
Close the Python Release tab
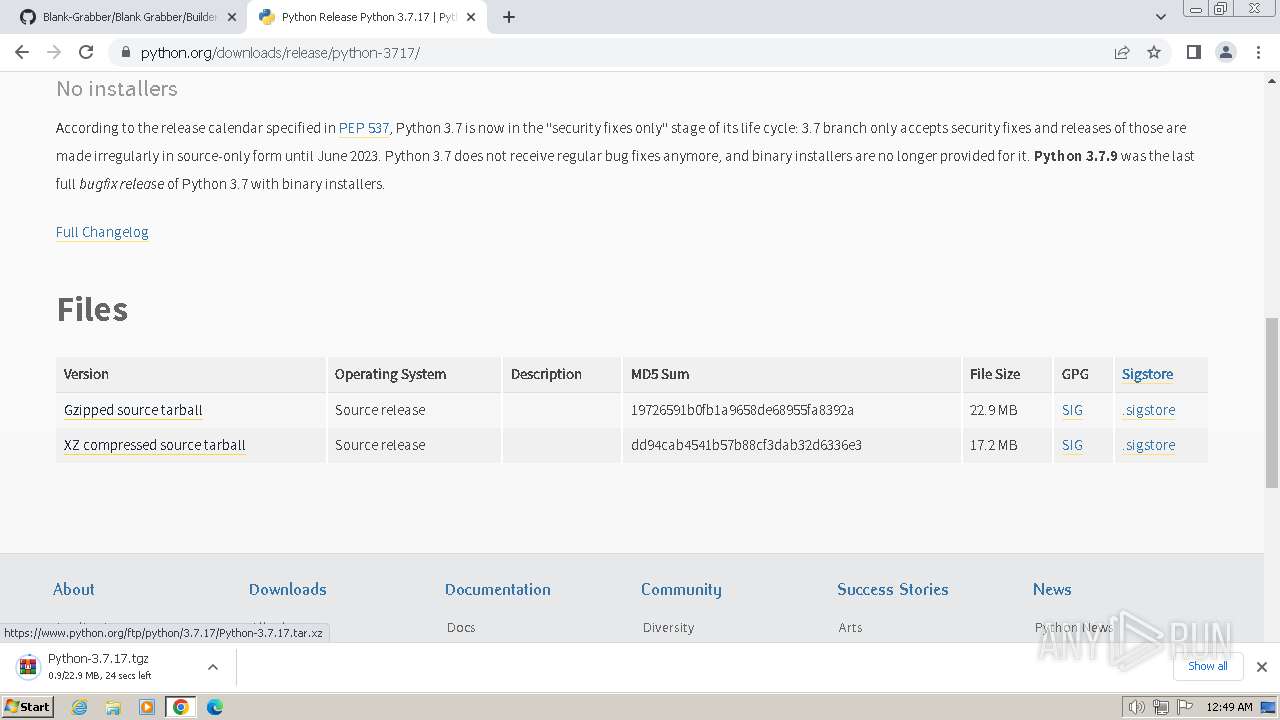(x=471, y=17)
